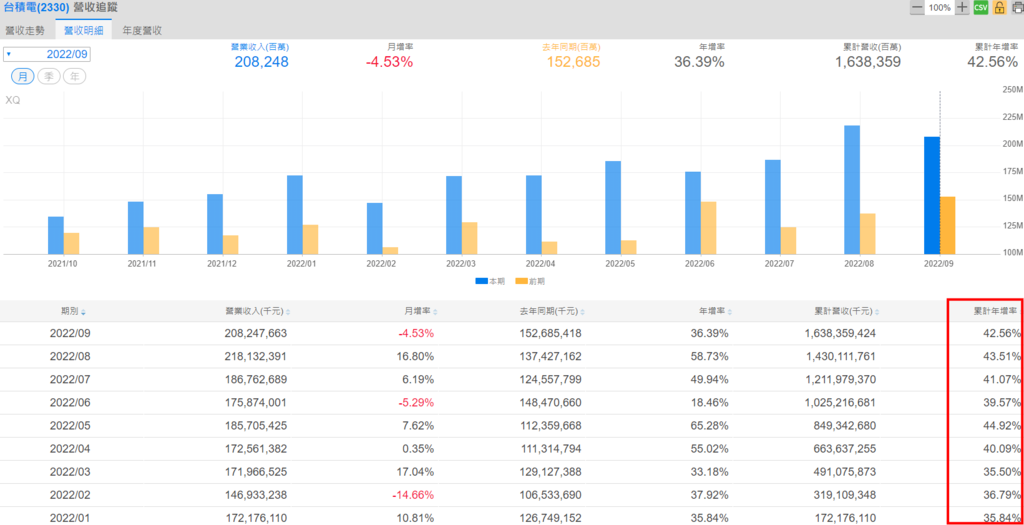
Task: Select the 營收明細 tab
Action: 84,30
